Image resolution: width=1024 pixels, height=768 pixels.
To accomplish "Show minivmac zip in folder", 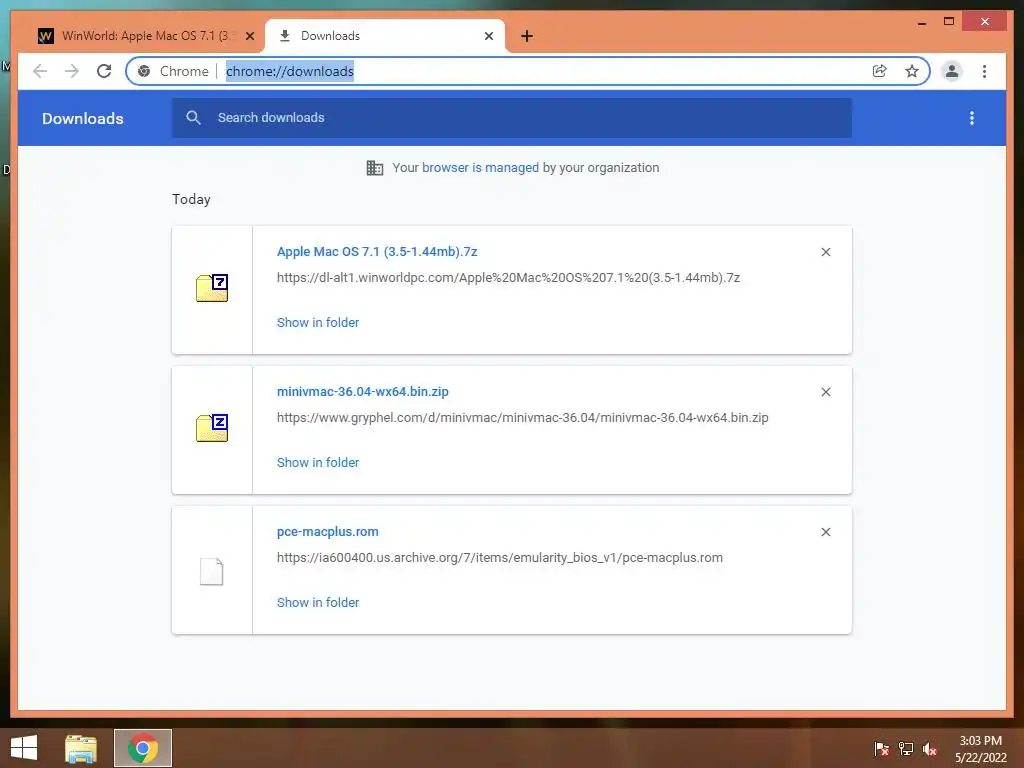I will (317, 462).
